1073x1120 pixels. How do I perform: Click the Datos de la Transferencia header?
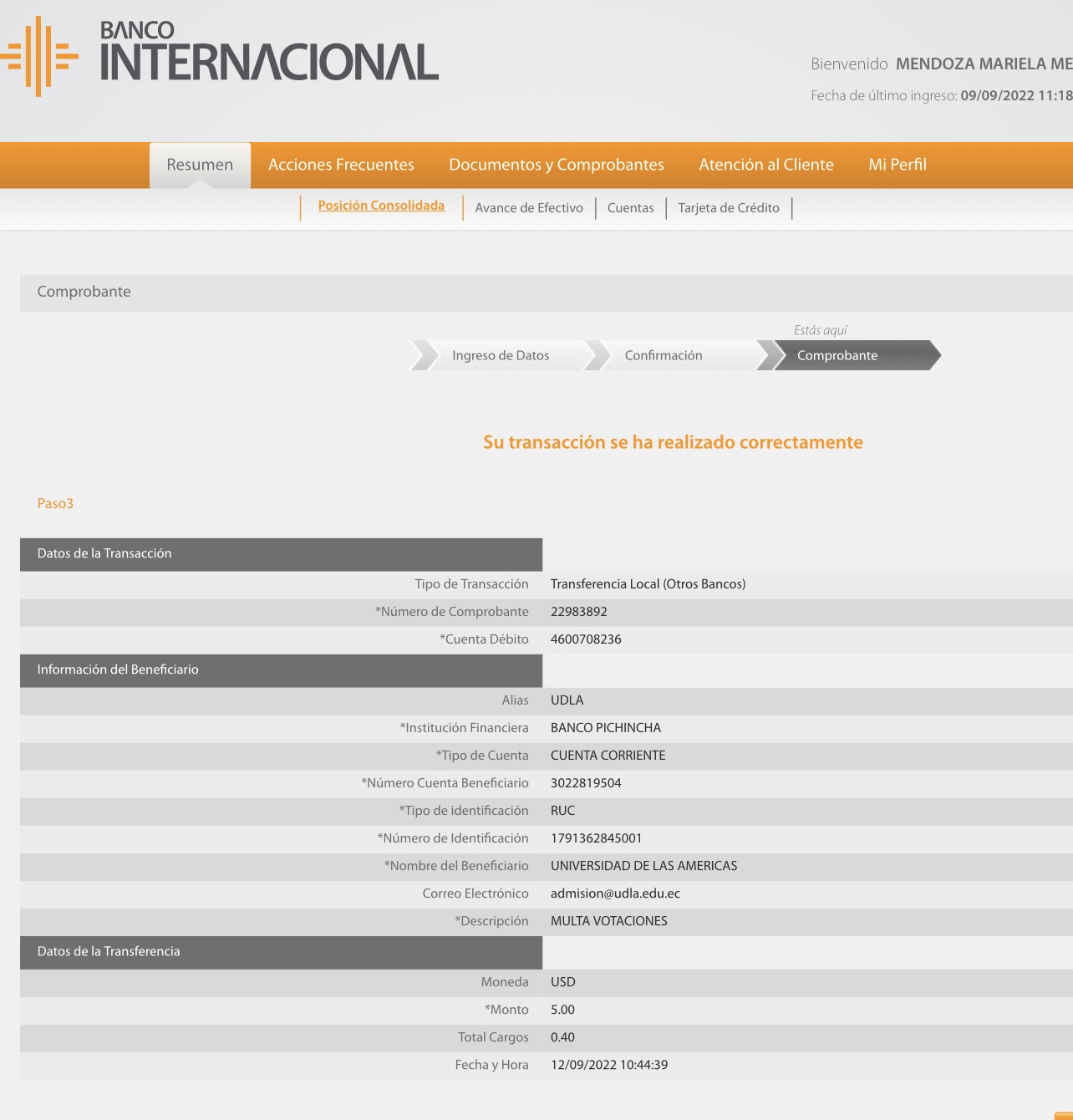[x=109, y=951]
